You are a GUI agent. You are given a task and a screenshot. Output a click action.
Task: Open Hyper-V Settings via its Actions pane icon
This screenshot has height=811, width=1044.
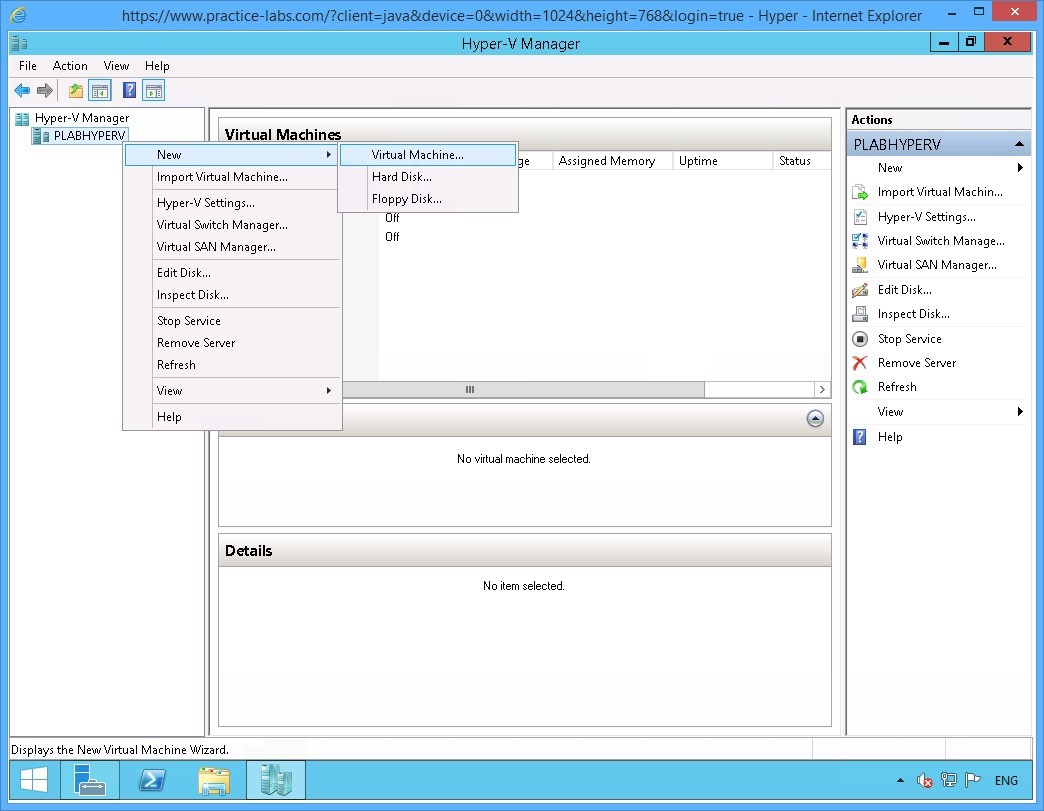coord(861,216)
